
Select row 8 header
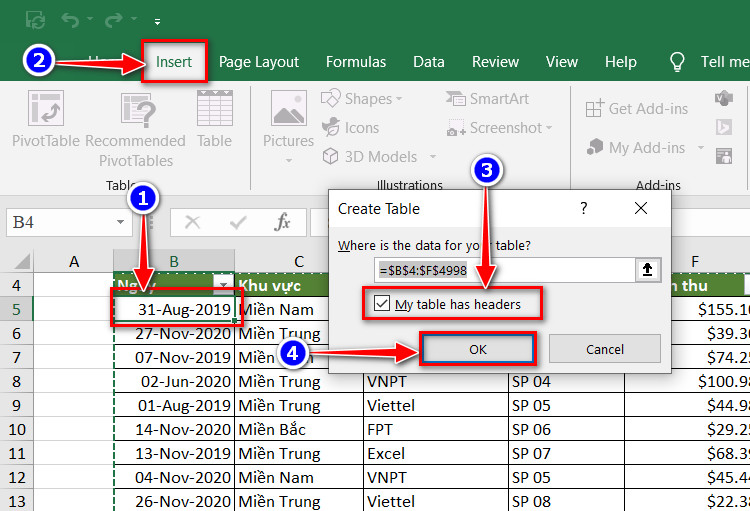point(16,381)
